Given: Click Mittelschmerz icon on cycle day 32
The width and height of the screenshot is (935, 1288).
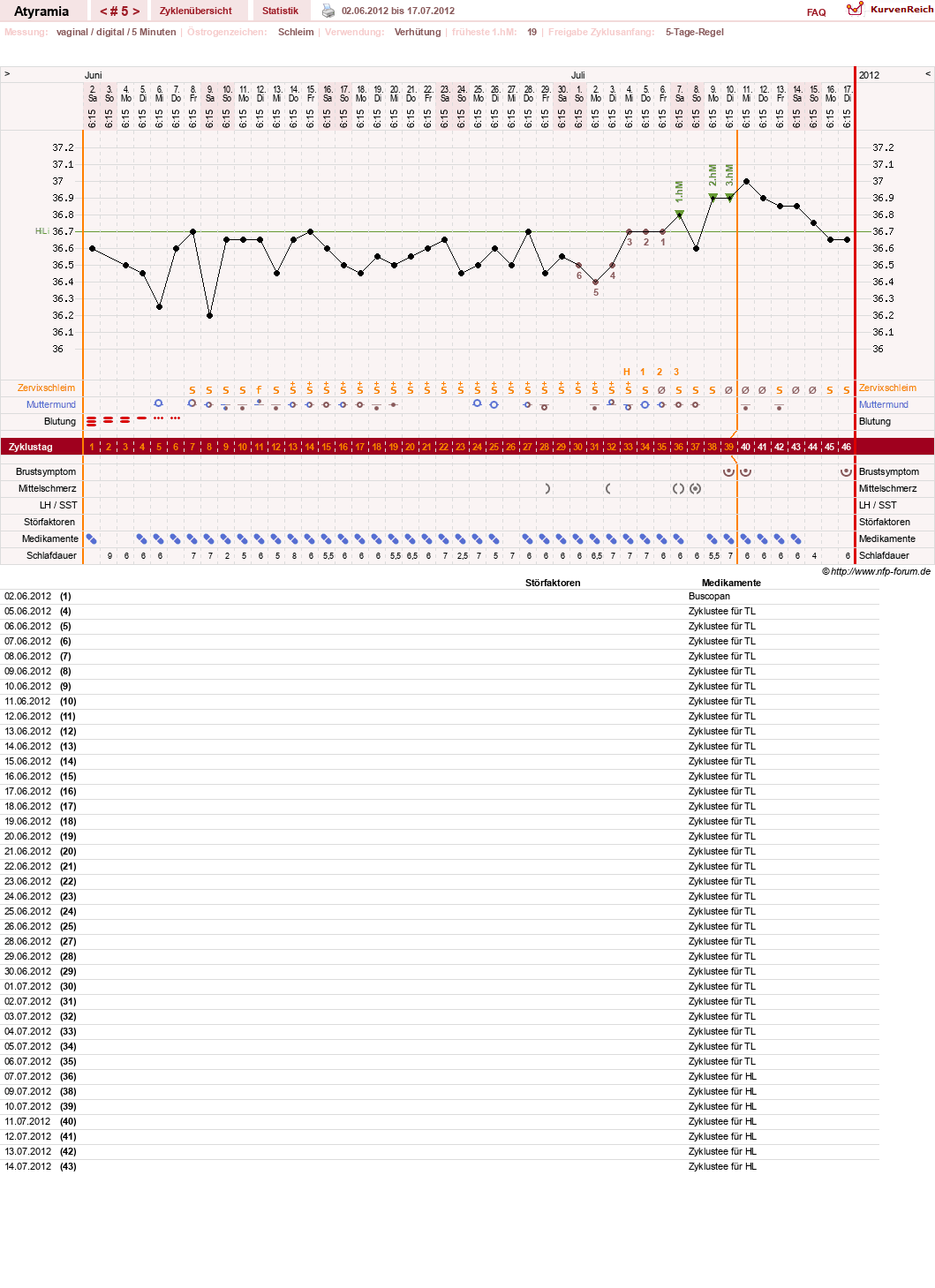Looking at the screenshot, I should point(607,488).
